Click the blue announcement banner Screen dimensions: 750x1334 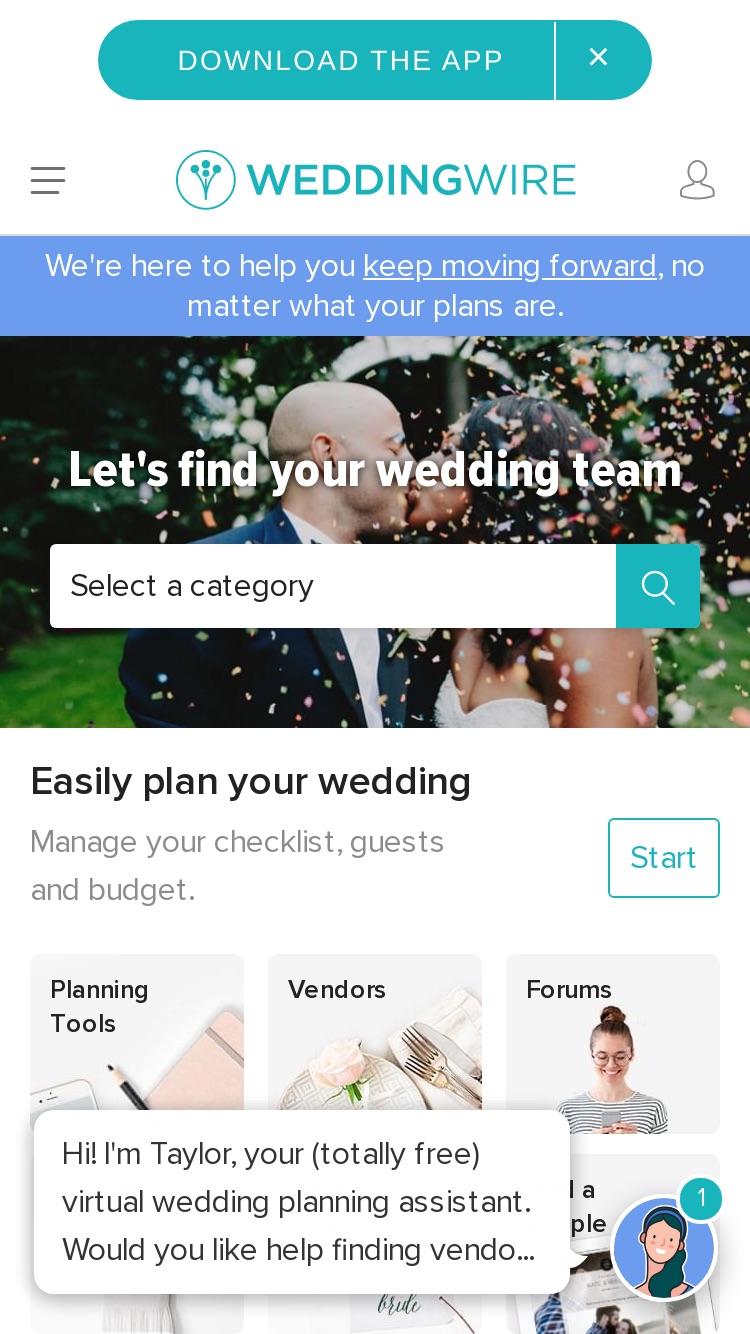point(375,286)
